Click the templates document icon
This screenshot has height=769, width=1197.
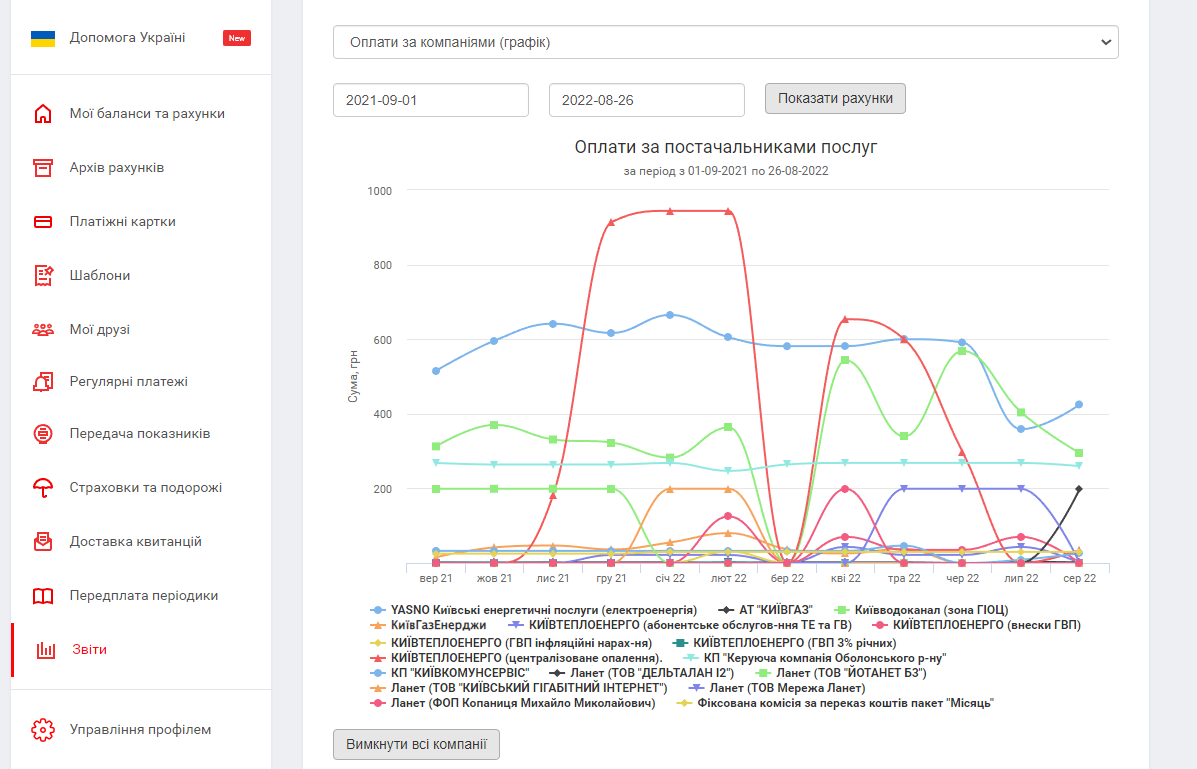pyautogui.click(x=43, y=276)
